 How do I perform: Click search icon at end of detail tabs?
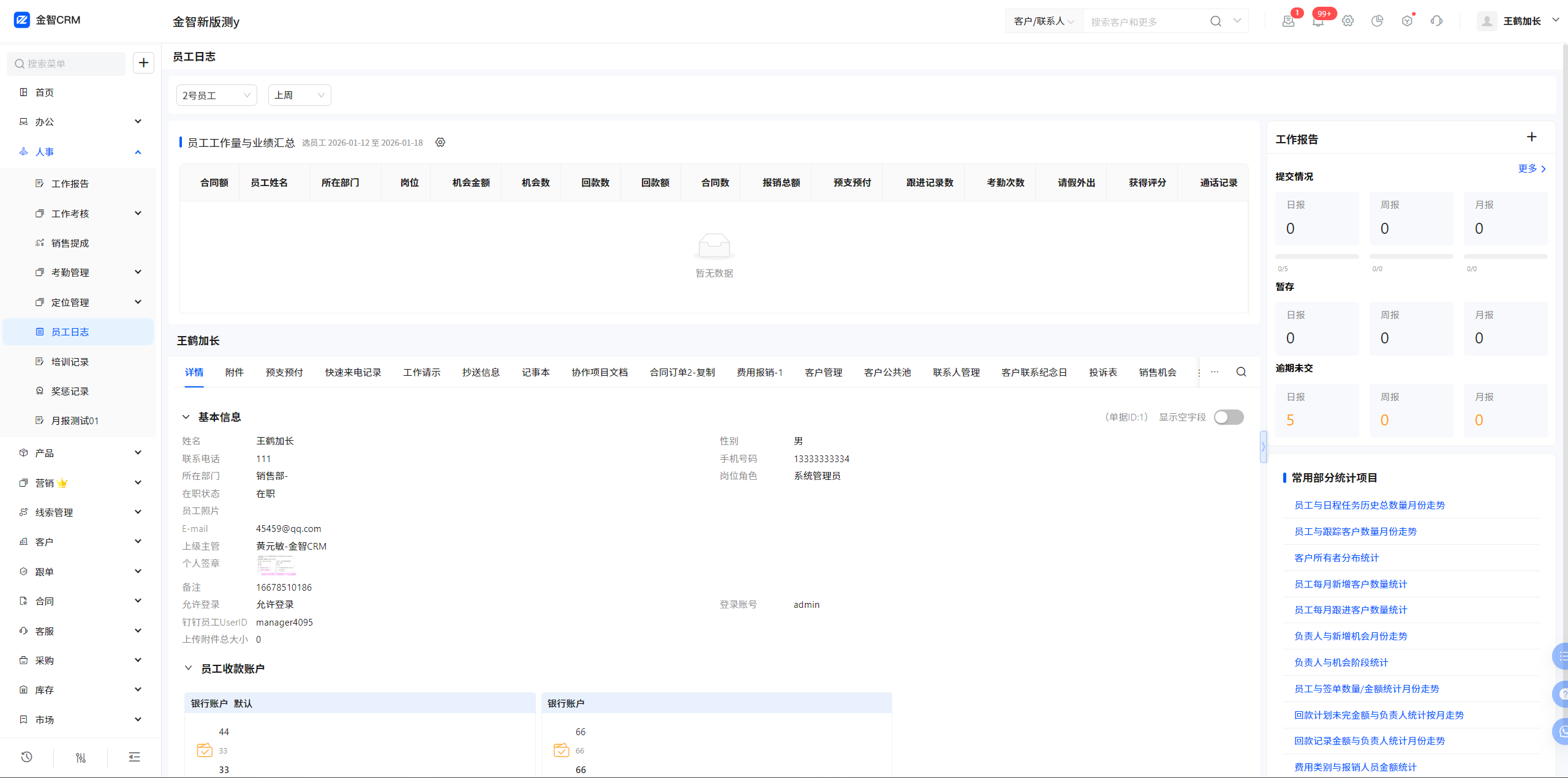[1241, 372]
